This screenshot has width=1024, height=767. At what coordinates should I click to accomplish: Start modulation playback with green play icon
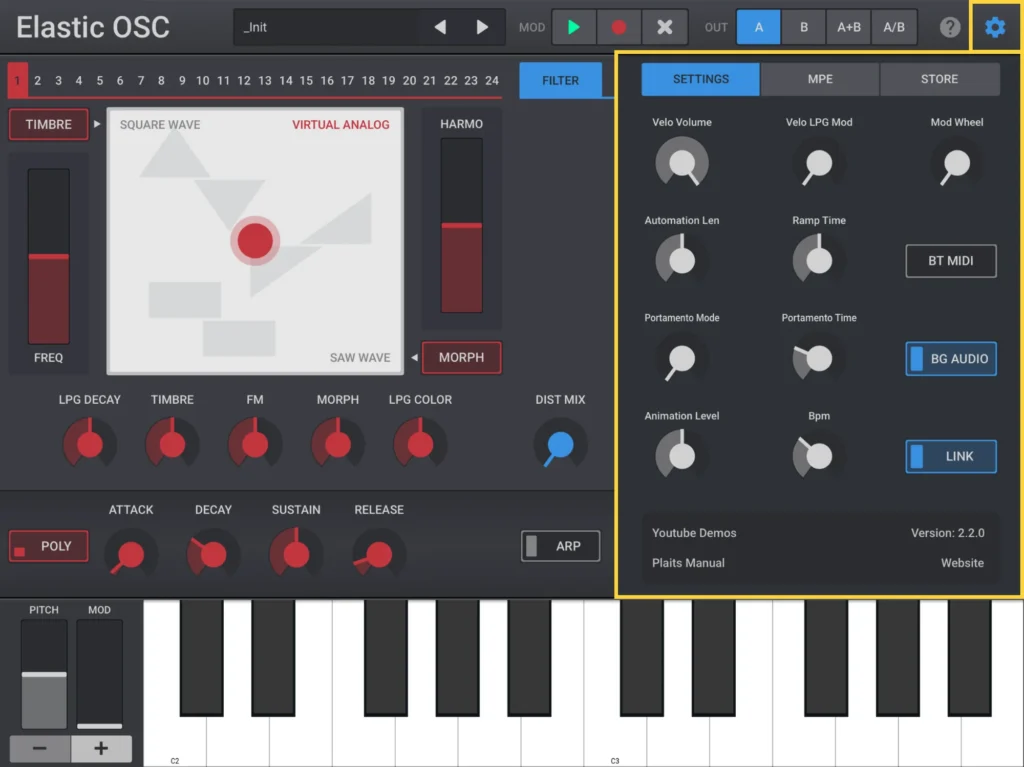[x=573, y=27]
